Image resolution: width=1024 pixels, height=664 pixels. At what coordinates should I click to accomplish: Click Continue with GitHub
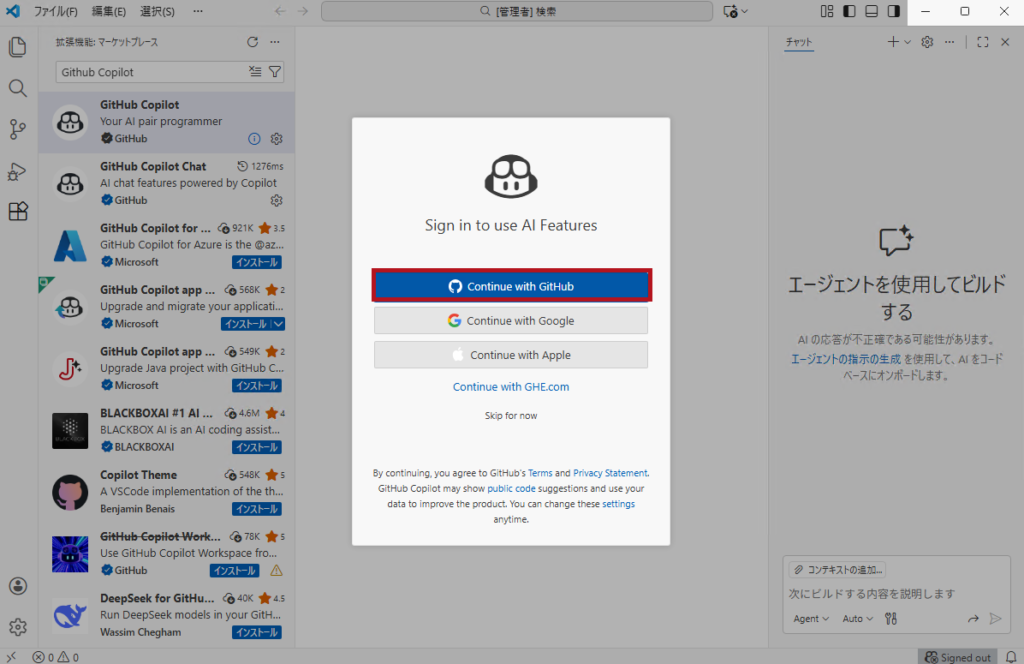coord(511,285)
